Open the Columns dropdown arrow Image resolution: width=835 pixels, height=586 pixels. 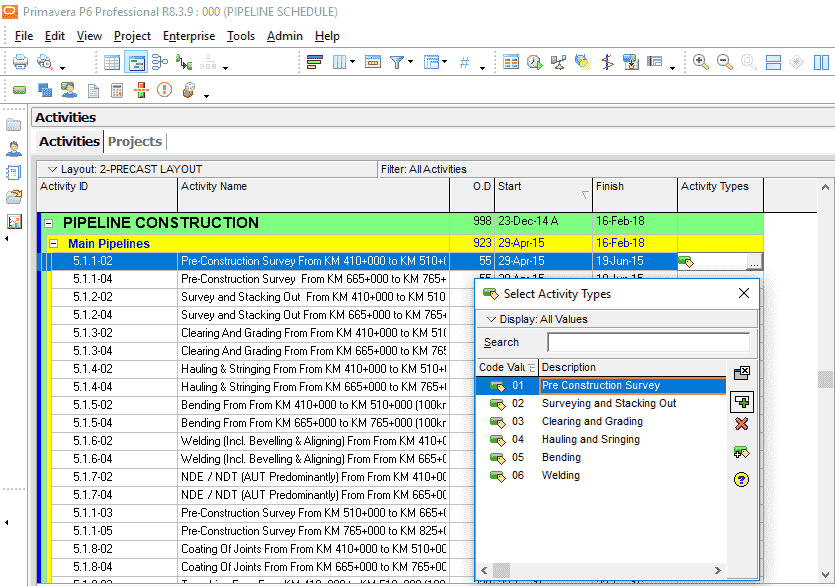coord(353,62)
